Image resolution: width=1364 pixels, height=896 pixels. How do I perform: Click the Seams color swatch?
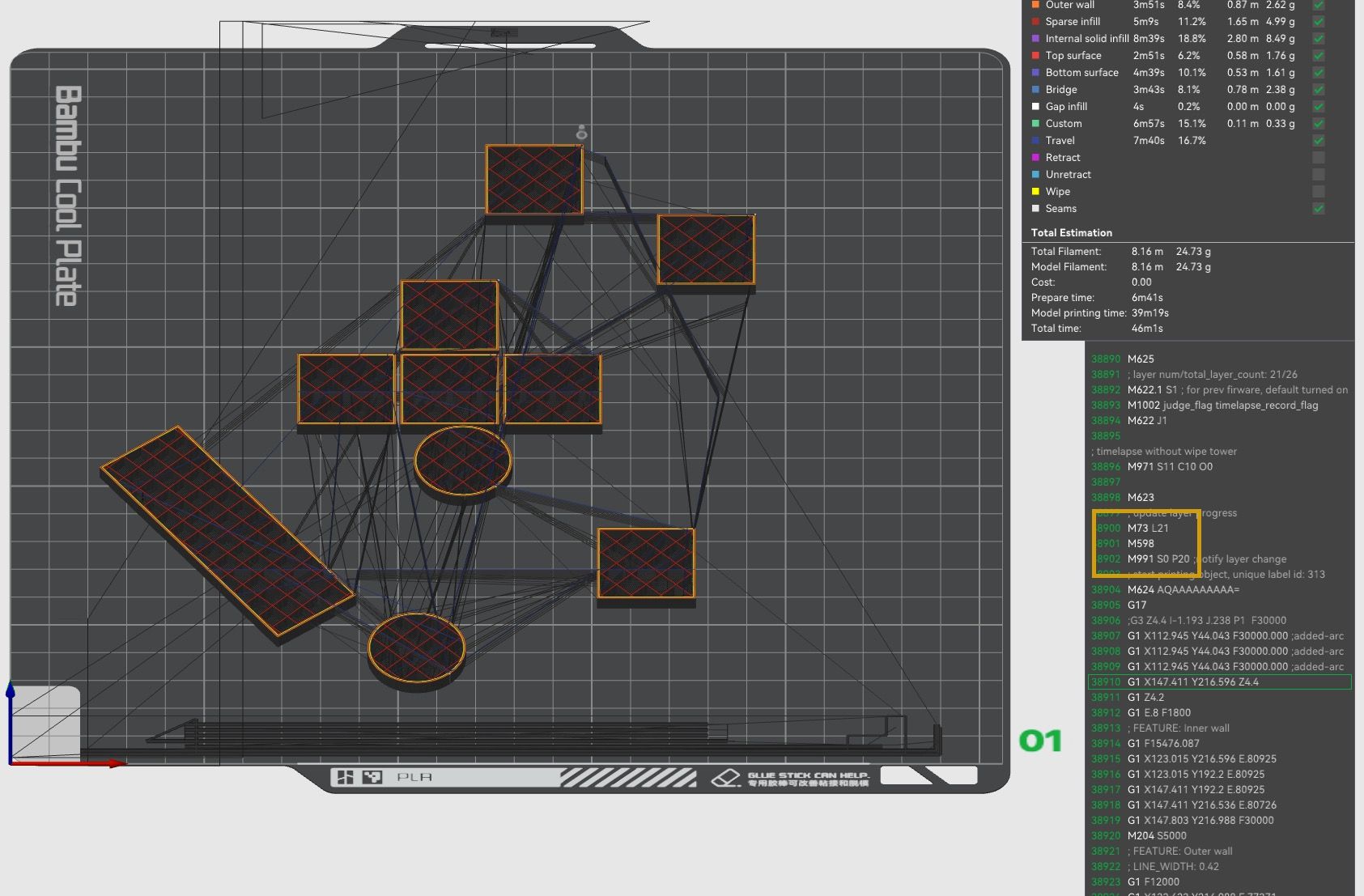[1035, 209]
